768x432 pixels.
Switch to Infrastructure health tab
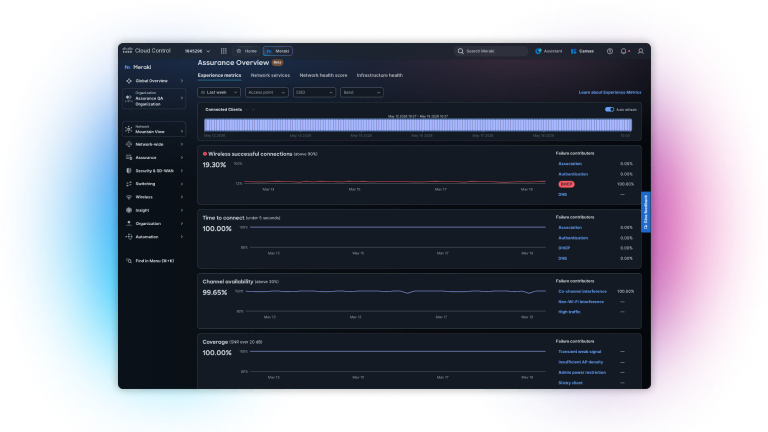click(380, 75)
